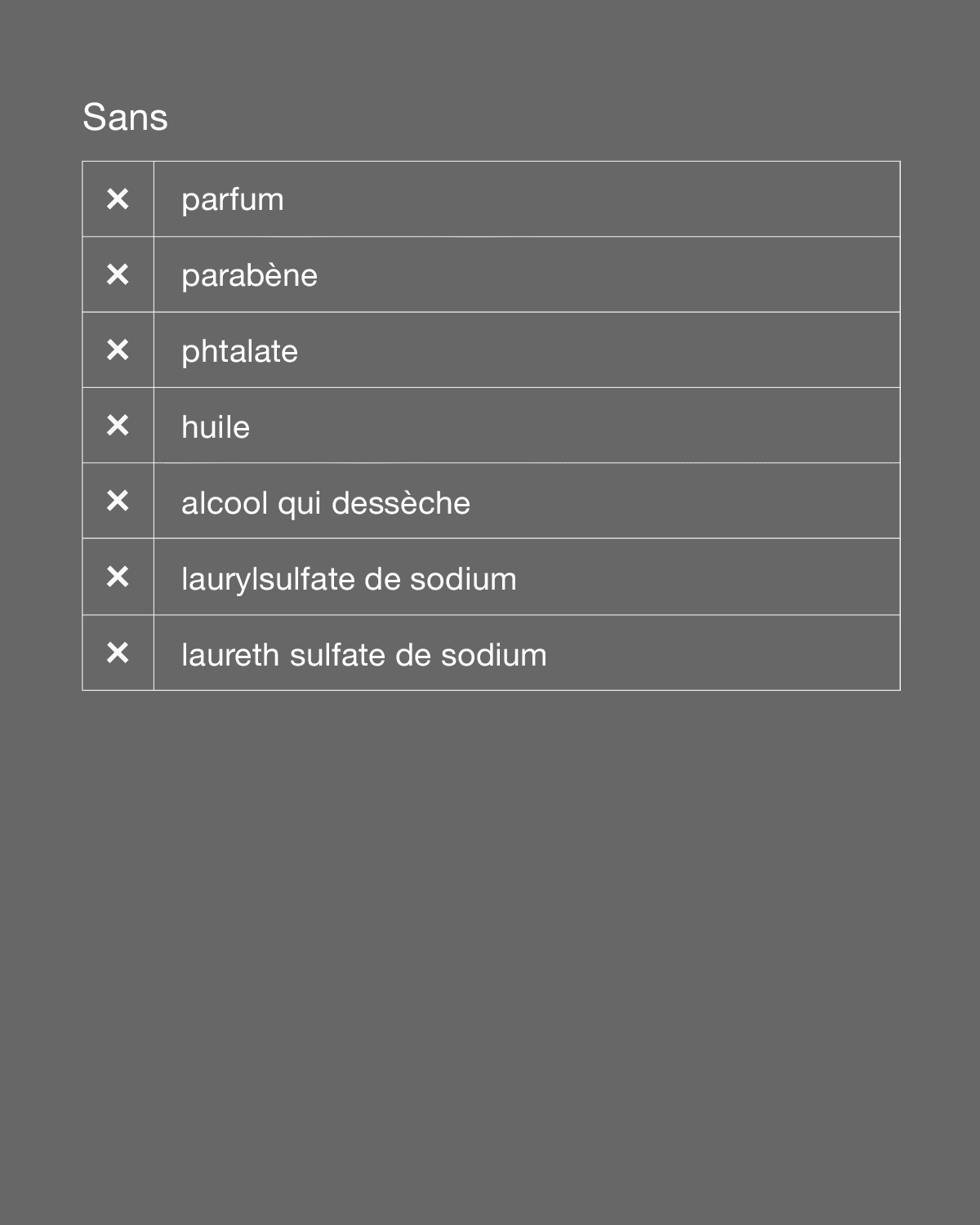Select the parfum text label
The image size is (980, 1225).
(233, 200)
